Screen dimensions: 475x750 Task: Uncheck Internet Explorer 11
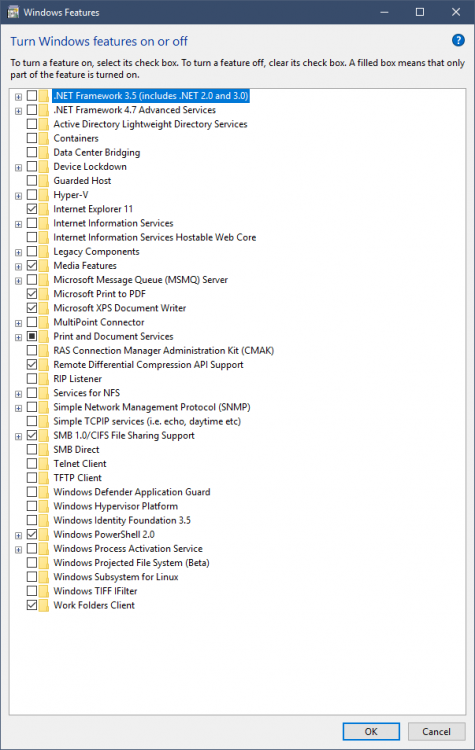pyautogui.click(x=32, y=209)
